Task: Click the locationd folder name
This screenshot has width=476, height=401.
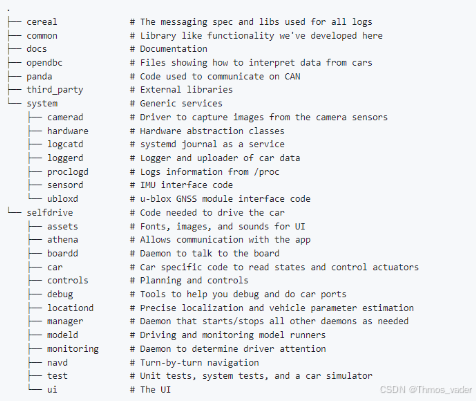Action: point(70,308)
